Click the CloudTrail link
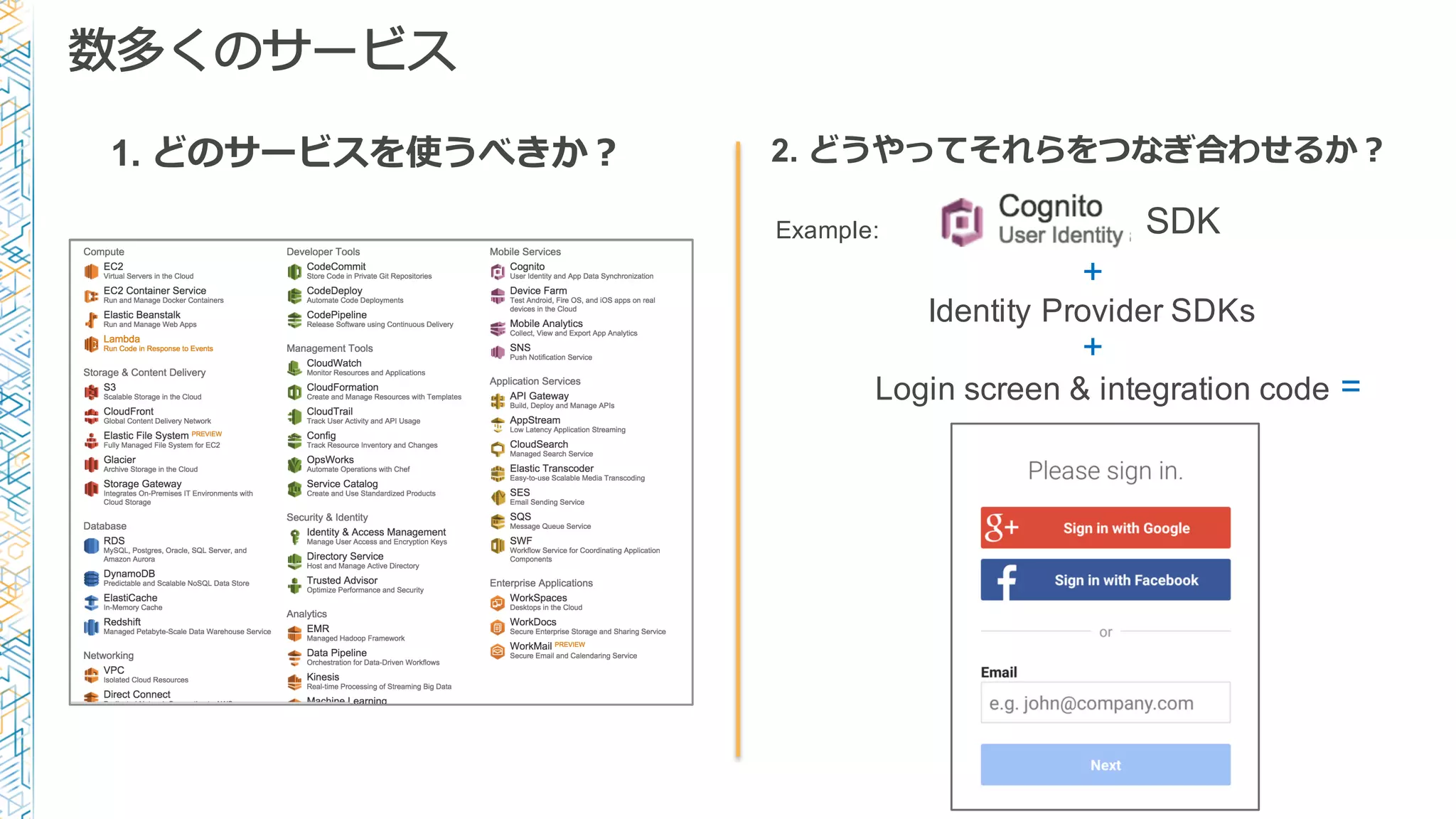This screenshot has width=1456, height=819. 329,412
